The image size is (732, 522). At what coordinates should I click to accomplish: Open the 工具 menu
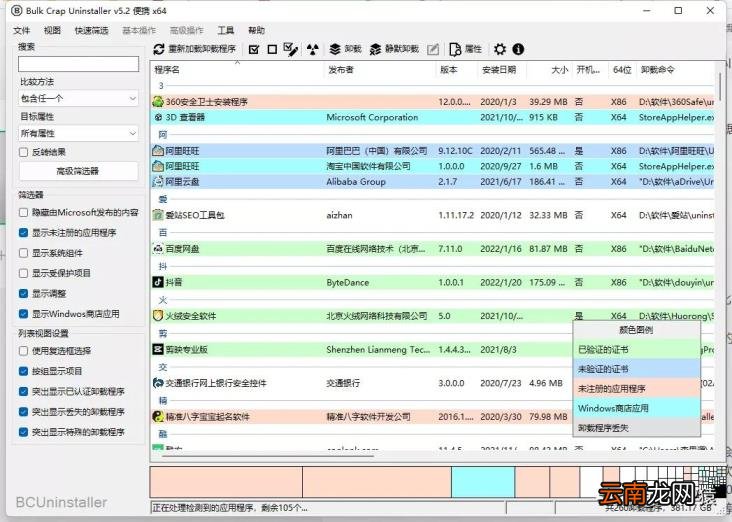coord(225,30)
